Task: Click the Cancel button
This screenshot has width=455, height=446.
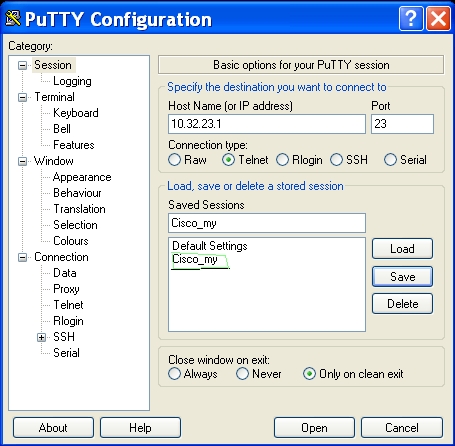Action: 402,428
